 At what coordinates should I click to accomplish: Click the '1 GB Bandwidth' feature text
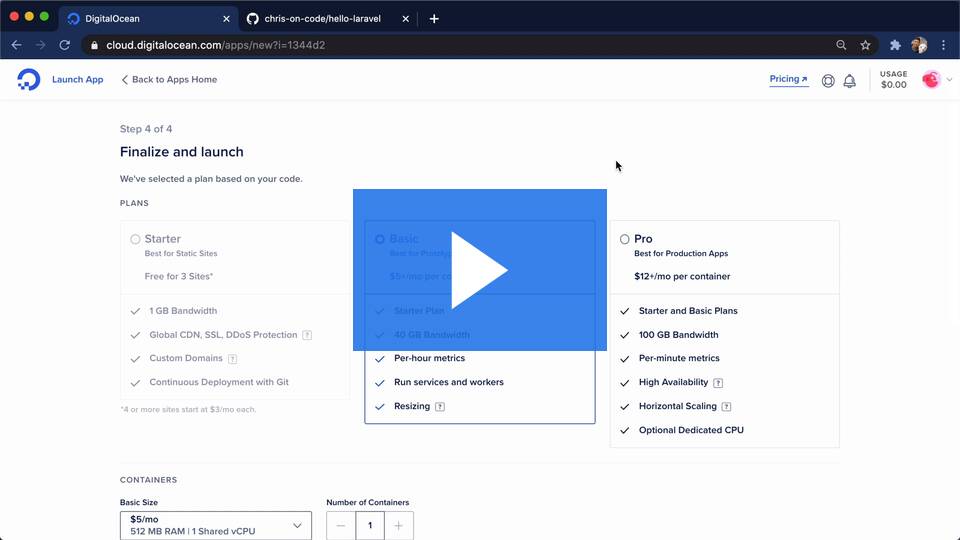click(x=183, y=311)
